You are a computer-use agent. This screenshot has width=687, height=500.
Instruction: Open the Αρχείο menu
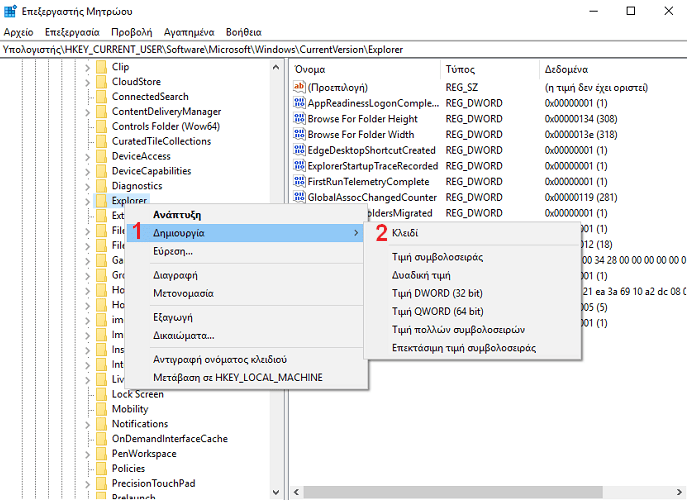click(x=18, y=32)
